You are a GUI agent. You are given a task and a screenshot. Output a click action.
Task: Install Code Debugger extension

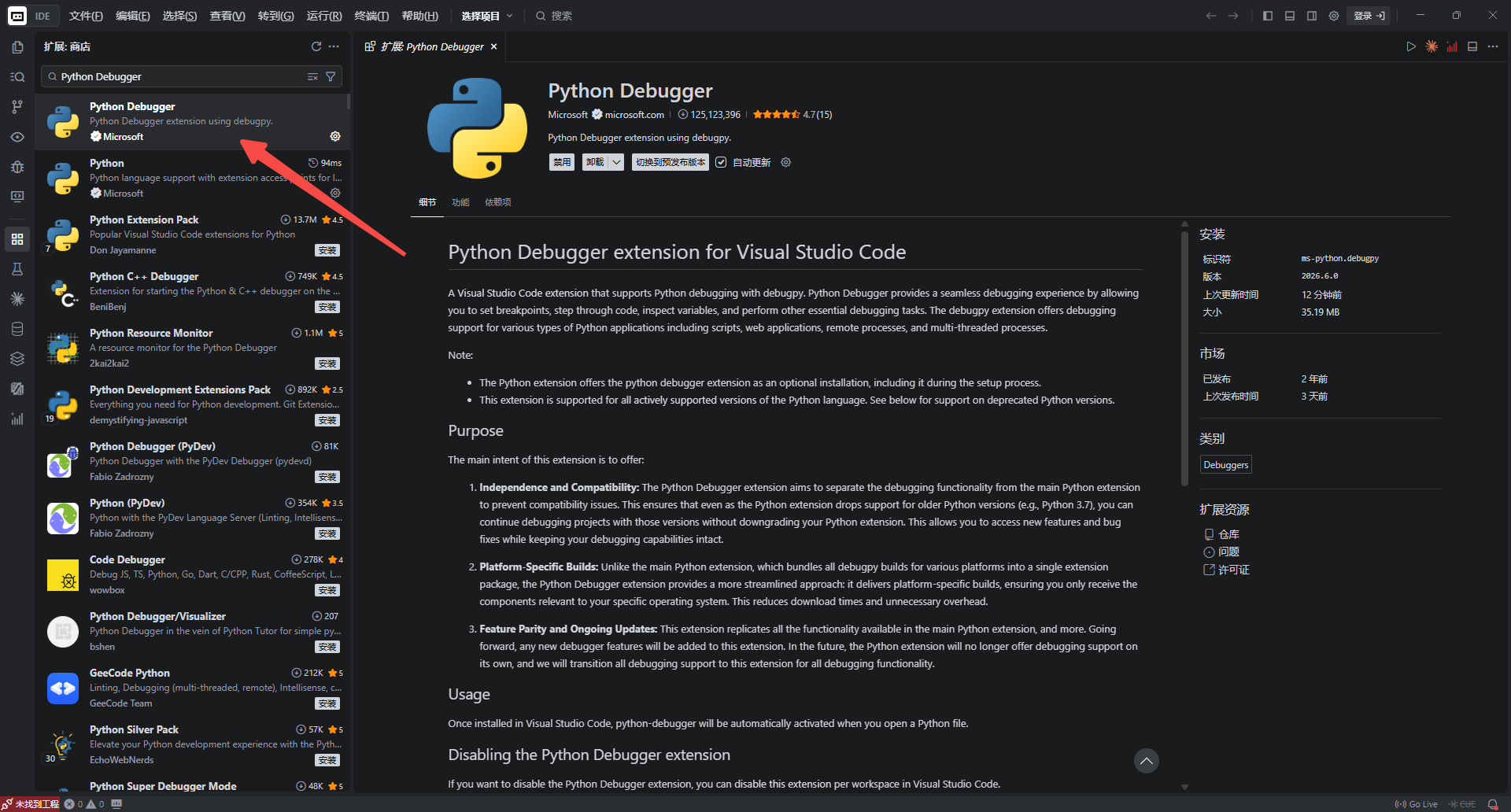(x=327, y=590)
